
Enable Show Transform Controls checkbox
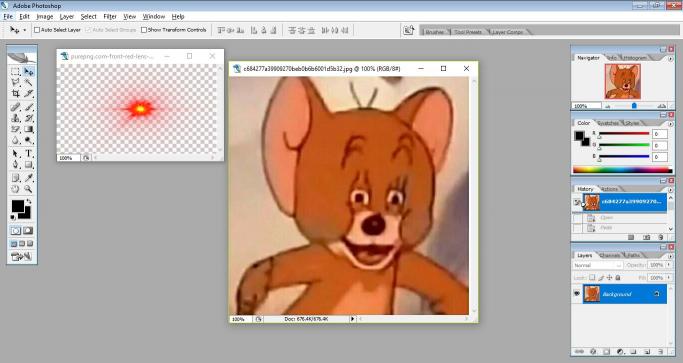pos(144,30)
